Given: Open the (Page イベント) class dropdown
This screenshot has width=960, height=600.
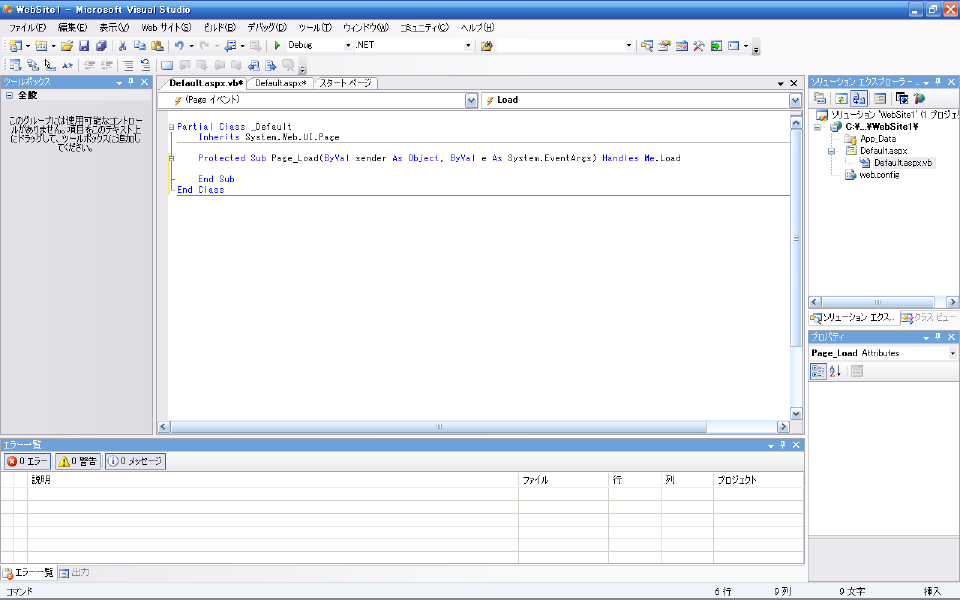Looking at the screenshot, I should click(x=471, y=100).
